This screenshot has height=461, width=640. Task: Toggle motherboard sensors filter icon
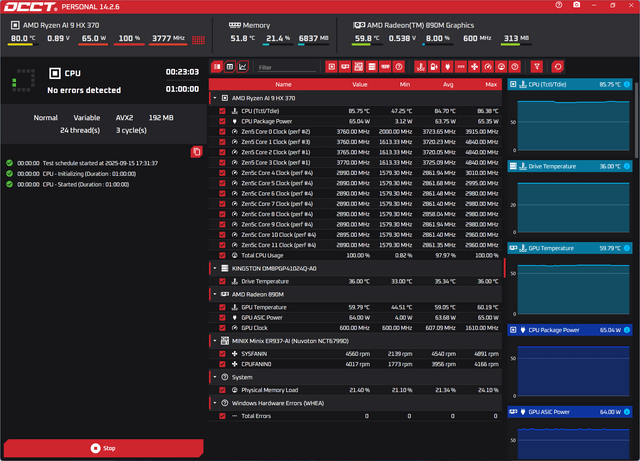(358, 67)
